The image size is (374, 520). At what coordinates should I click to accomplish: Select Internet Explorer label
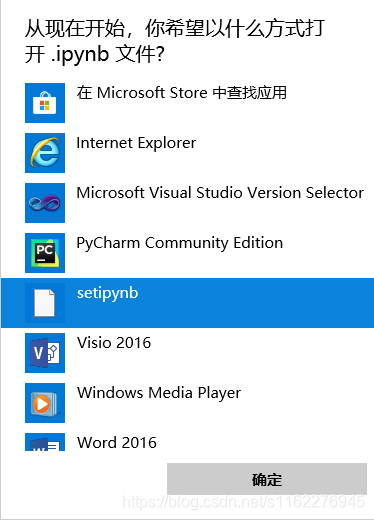pyautogui.click(x=136, y=143)
